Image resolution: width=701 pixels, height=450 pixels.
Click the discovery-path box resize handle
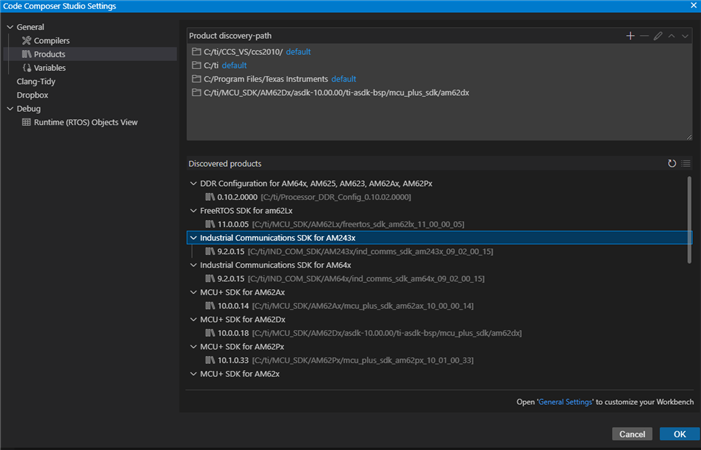(x=689, y=137)
